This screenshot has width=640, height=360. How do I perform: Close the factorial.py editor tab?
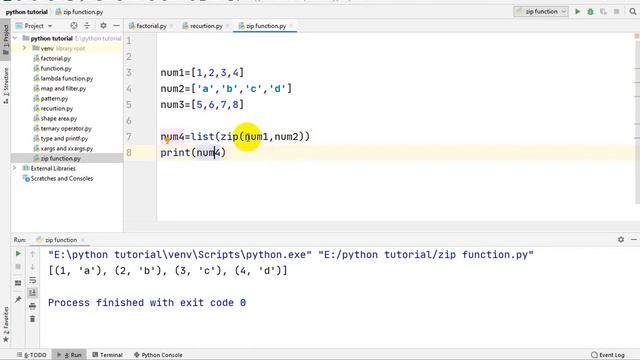click(x=172, y=26)
